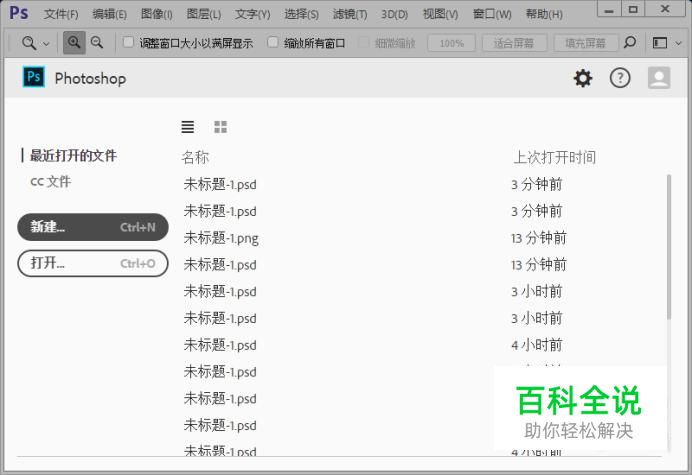This screenshot has height=475, width=692.
Task: Toggle the 细微缩放 checkbox
Action: tap(364, 42)
